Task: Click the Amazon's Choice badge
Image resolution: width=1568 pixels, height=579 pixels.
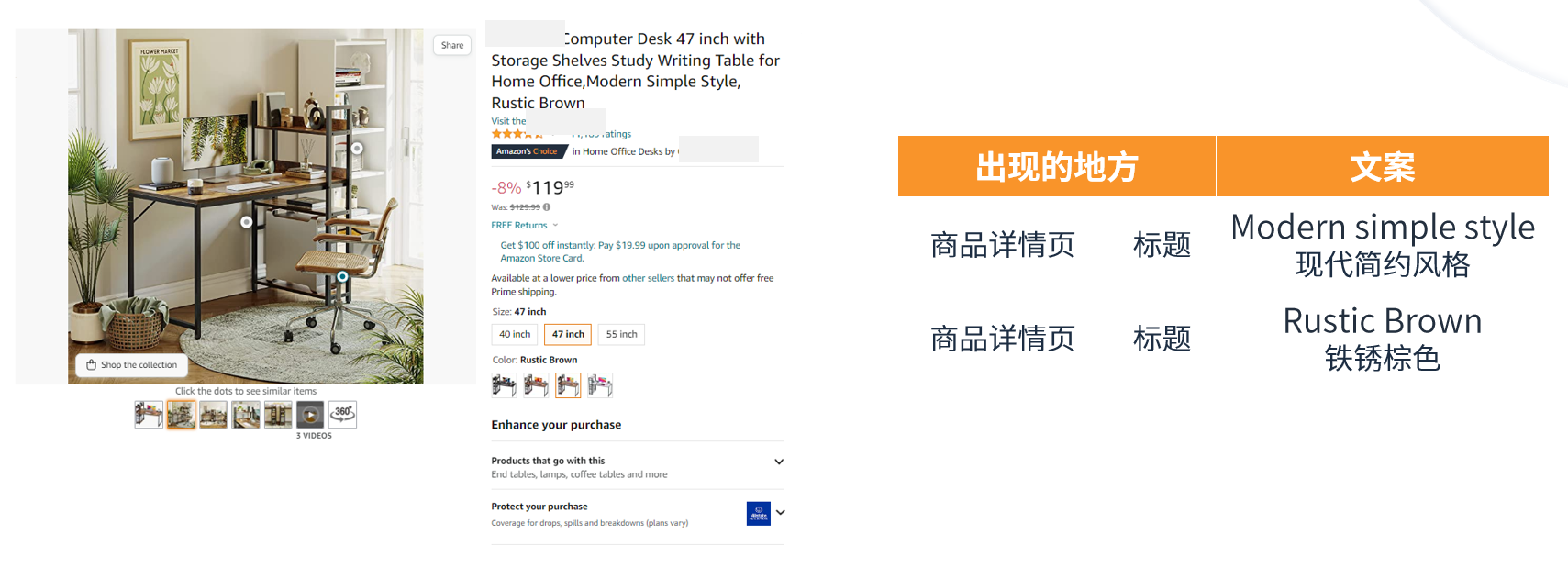Action: (528, 151)
